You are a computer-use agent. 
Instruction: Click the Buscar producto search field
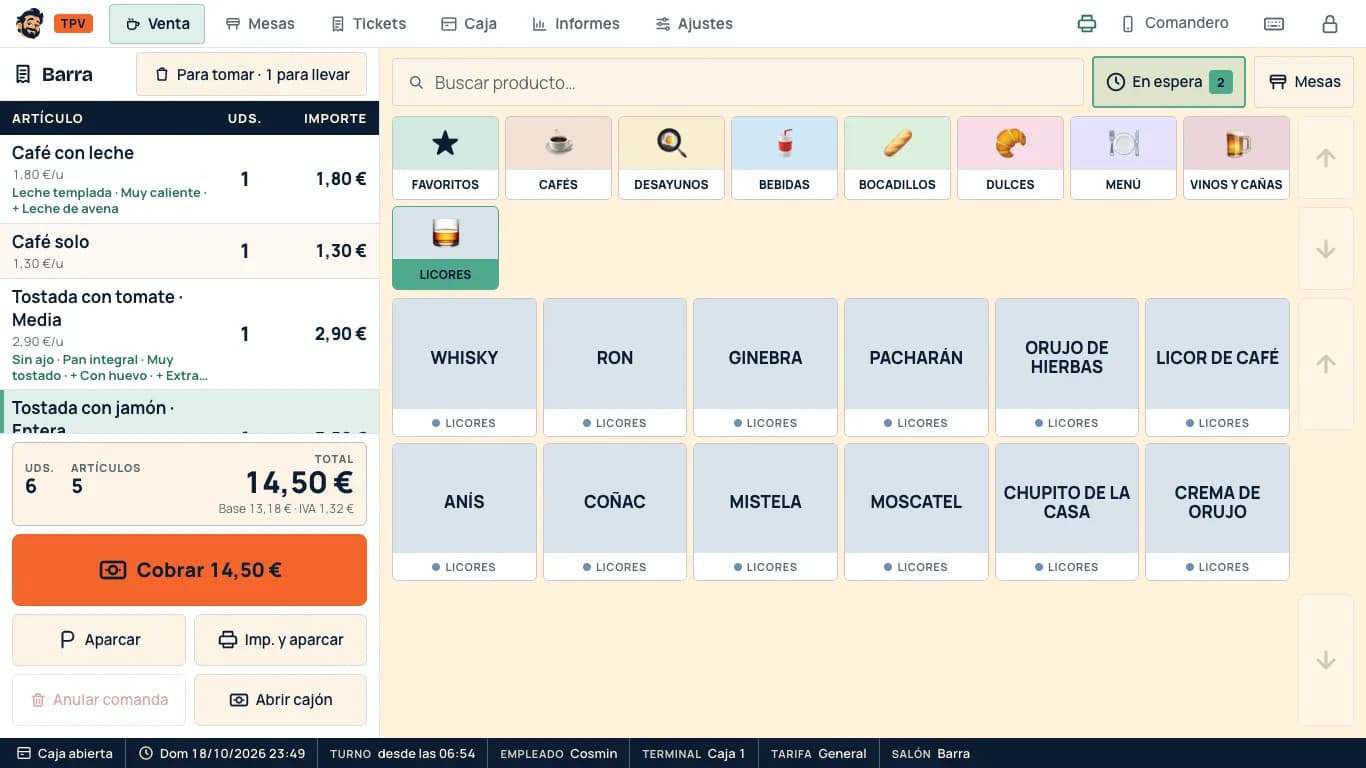point(738,82)
